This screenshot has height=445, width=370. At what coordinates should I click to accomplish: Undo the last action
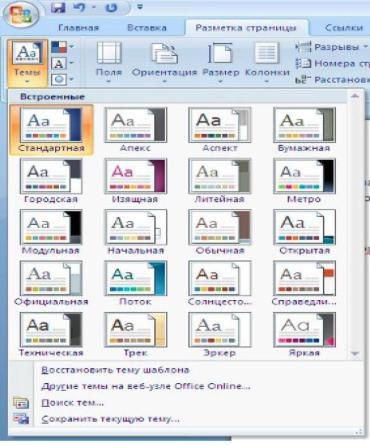(x=79, y=7)
